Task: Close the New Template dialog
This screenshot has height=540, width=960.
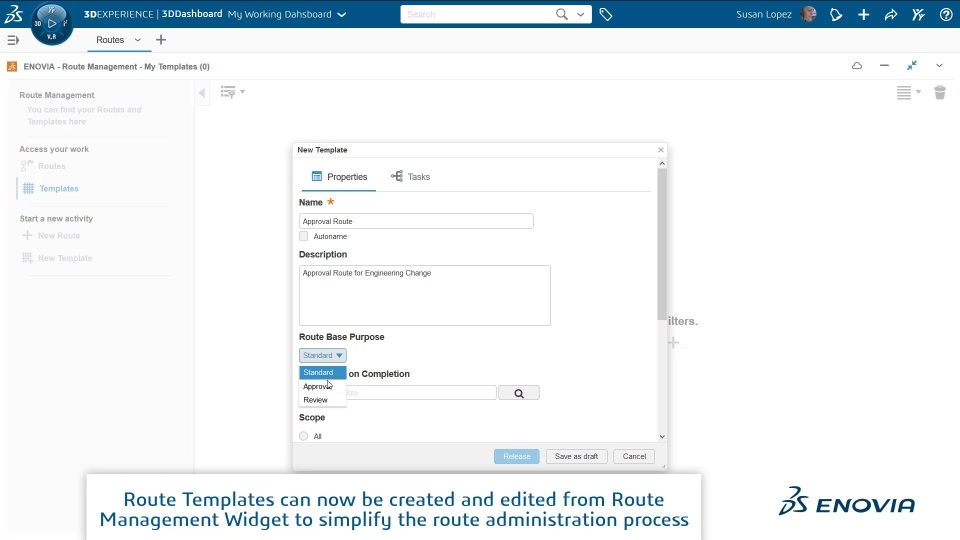Action: pyautogui.click(x=661, y=150)
